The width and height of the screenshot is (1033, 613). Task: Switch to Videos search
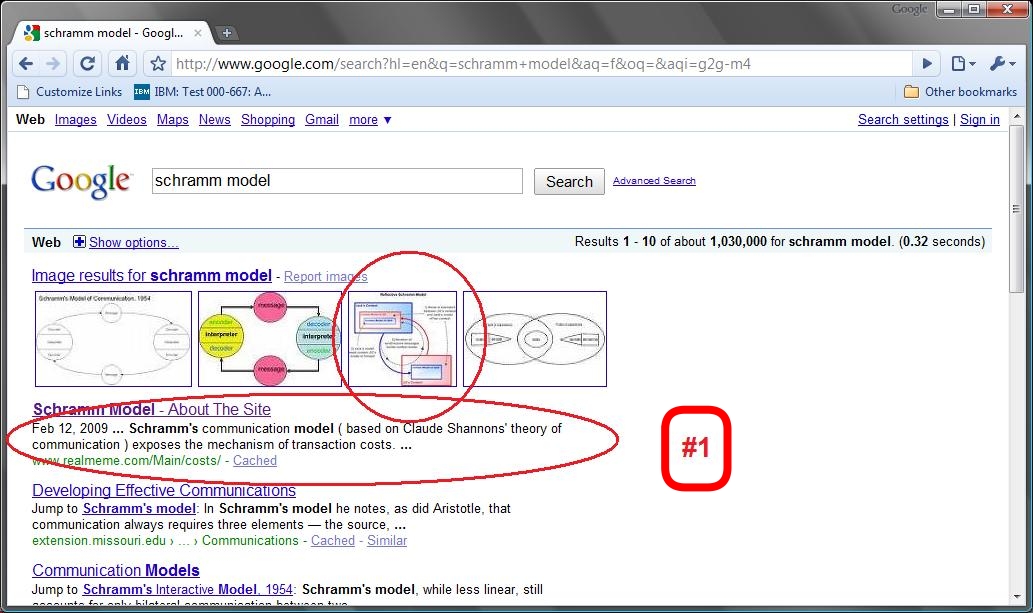(126, 119)
